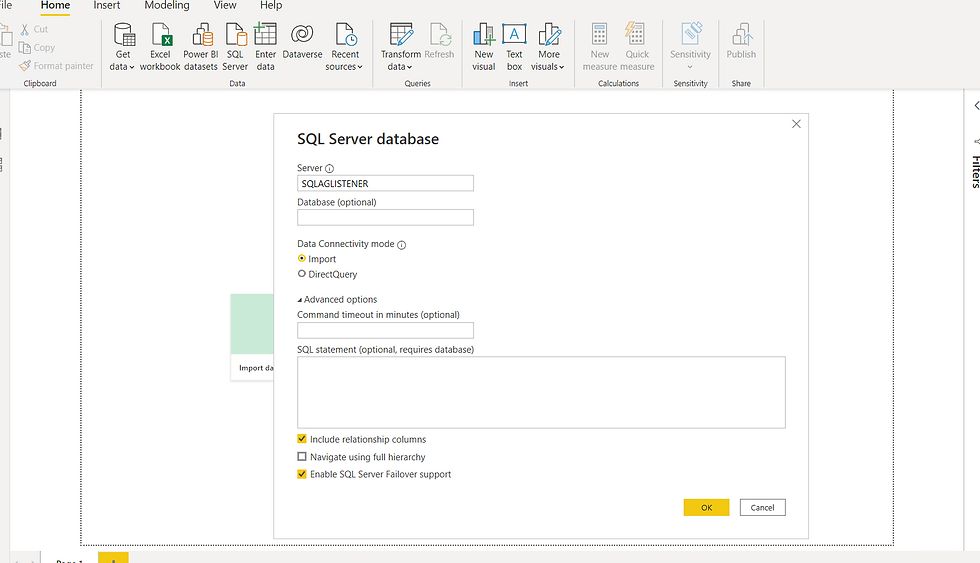Select the DirectQuery radio button

pyautogui.click(x=302, y=274)
